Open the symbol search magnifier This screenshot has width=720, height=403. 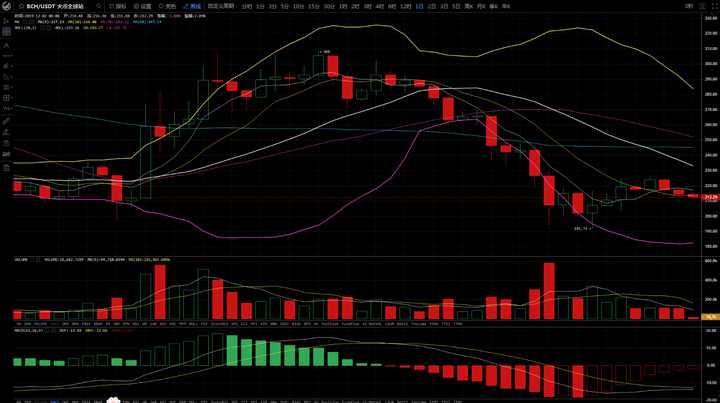99,6
